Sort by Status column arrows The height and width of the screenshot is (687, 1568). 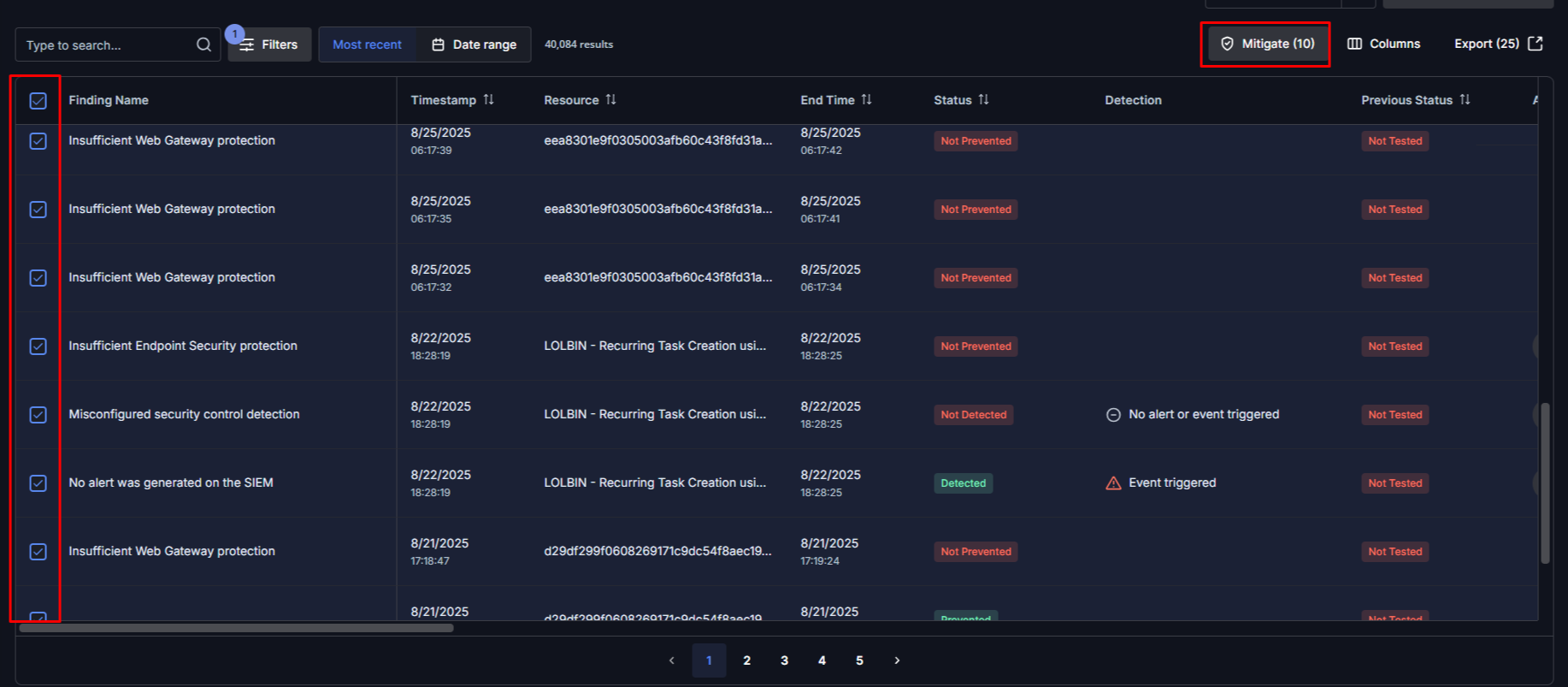click(983, 100)
